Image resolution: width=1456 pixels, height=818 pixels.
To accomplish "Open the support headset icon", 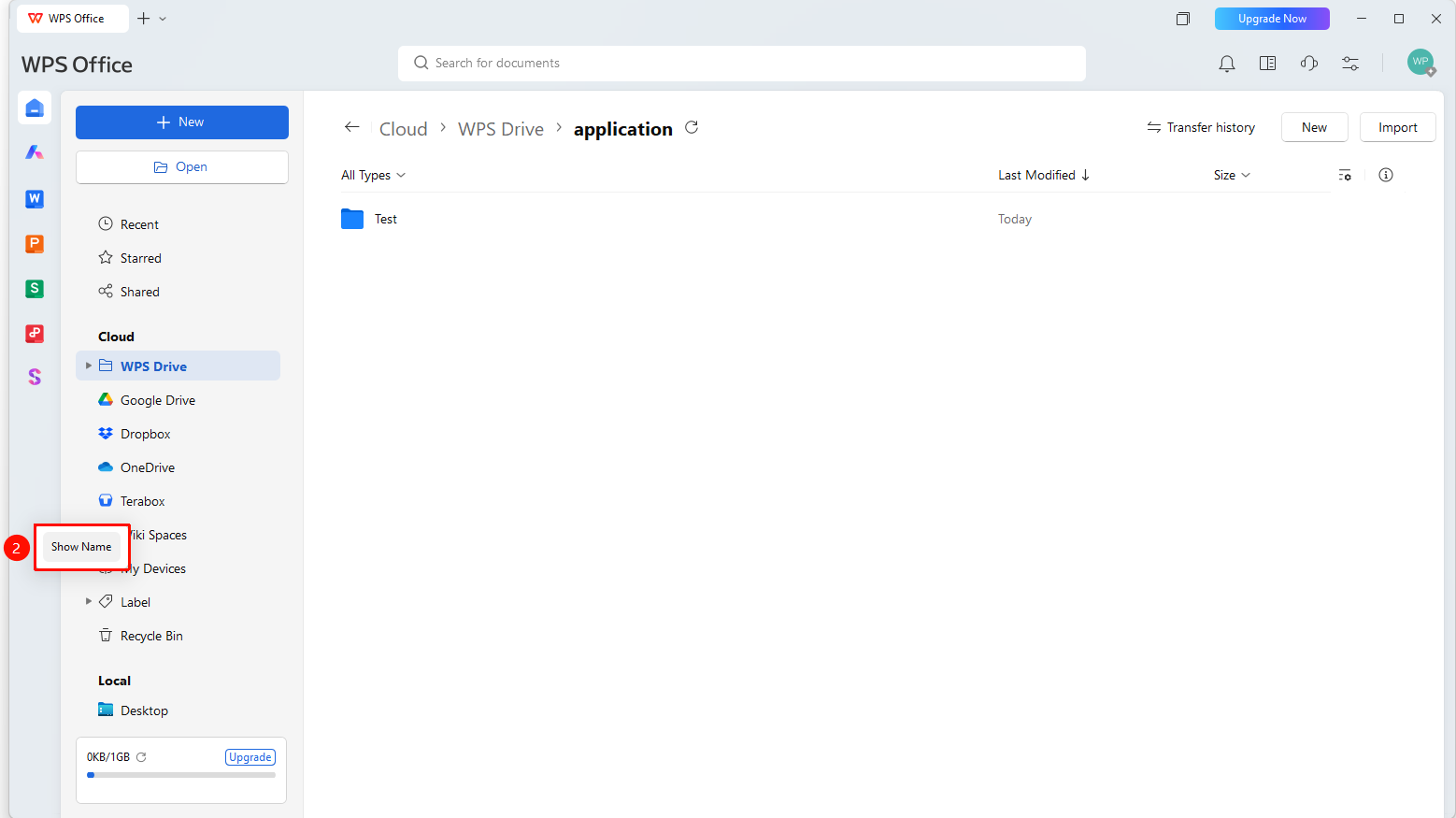I will (1309, 64).
